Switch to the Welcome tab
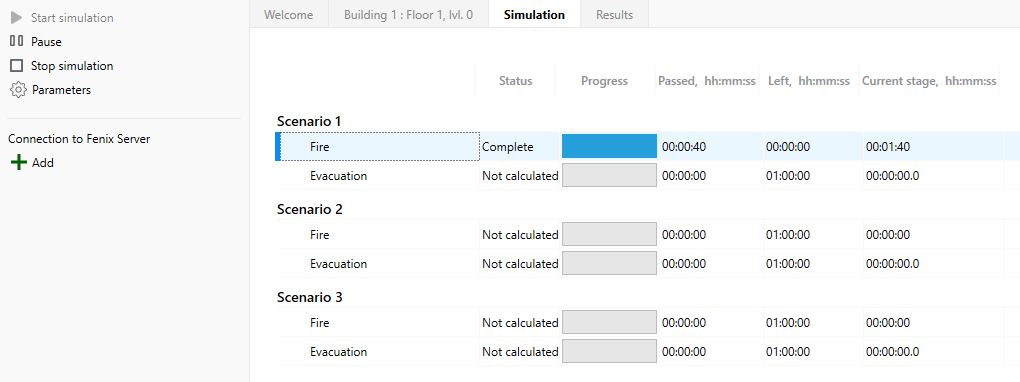 (x=288, y=14)
